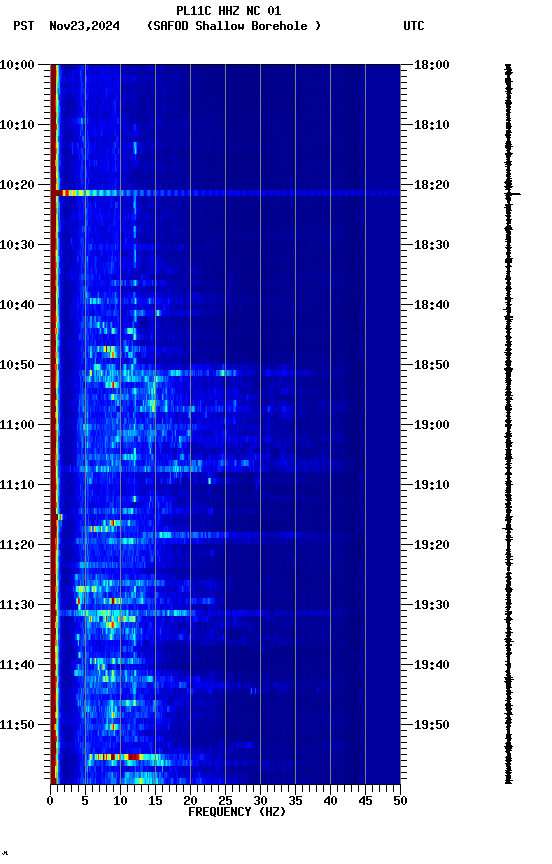This screenshot has width=552, height=864.
Task: Click the '50' frequency axis tick label
Action: tap(400, 801)
